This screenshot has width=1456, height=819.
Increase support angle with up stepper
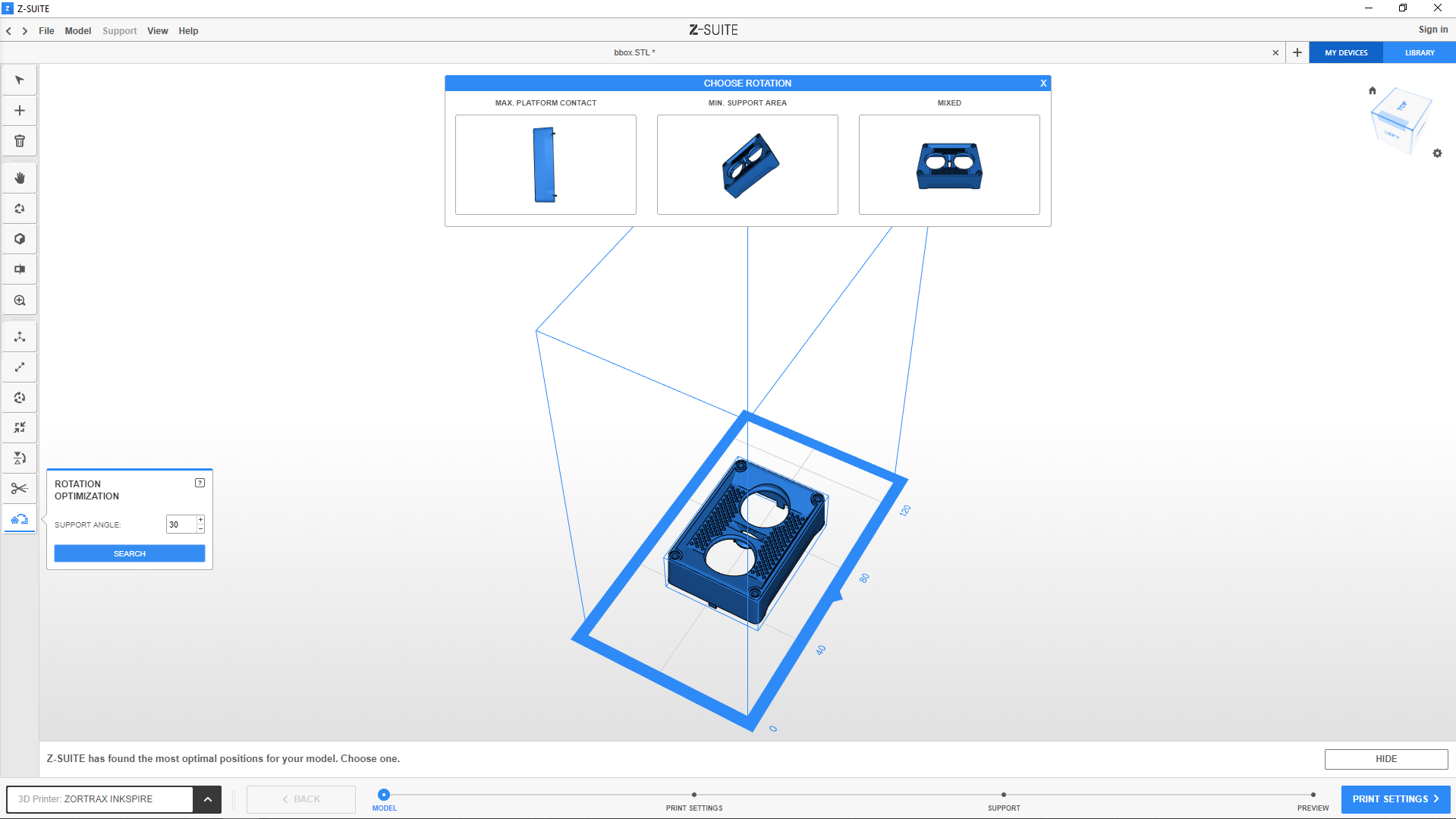(x=200, y=520)
